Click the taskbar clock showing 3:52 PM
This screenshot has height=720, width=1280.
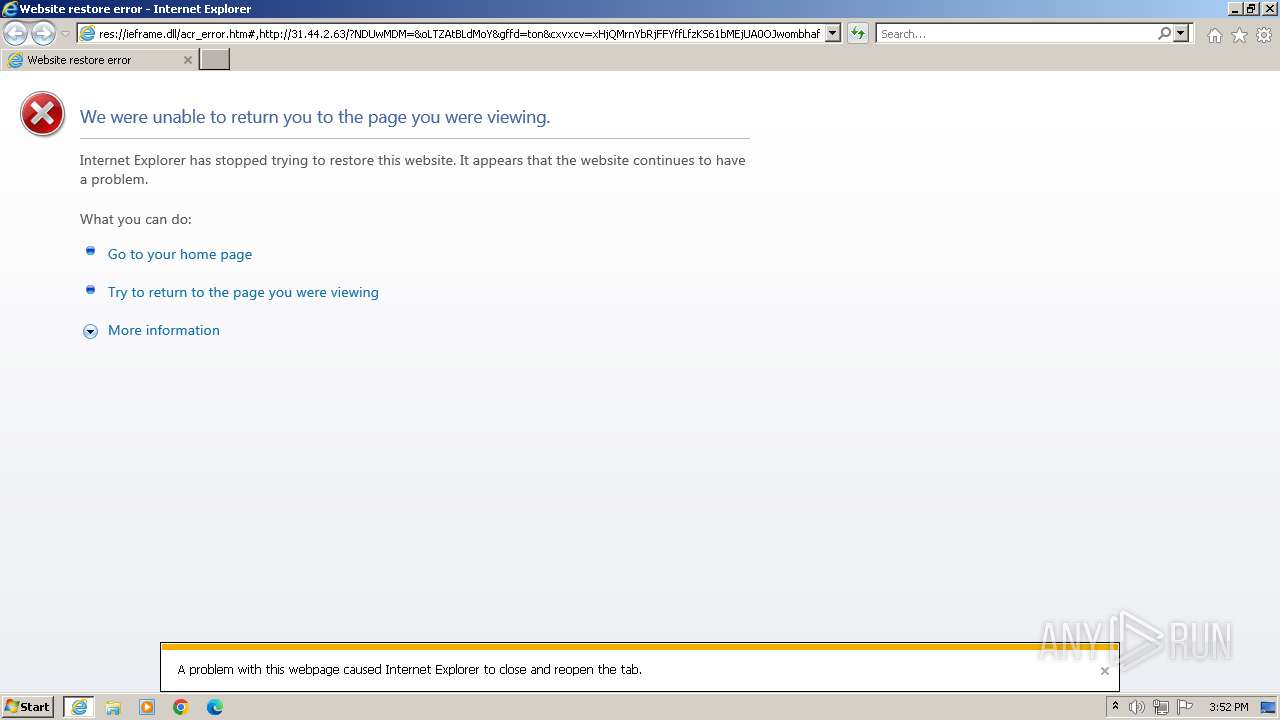1228,707
